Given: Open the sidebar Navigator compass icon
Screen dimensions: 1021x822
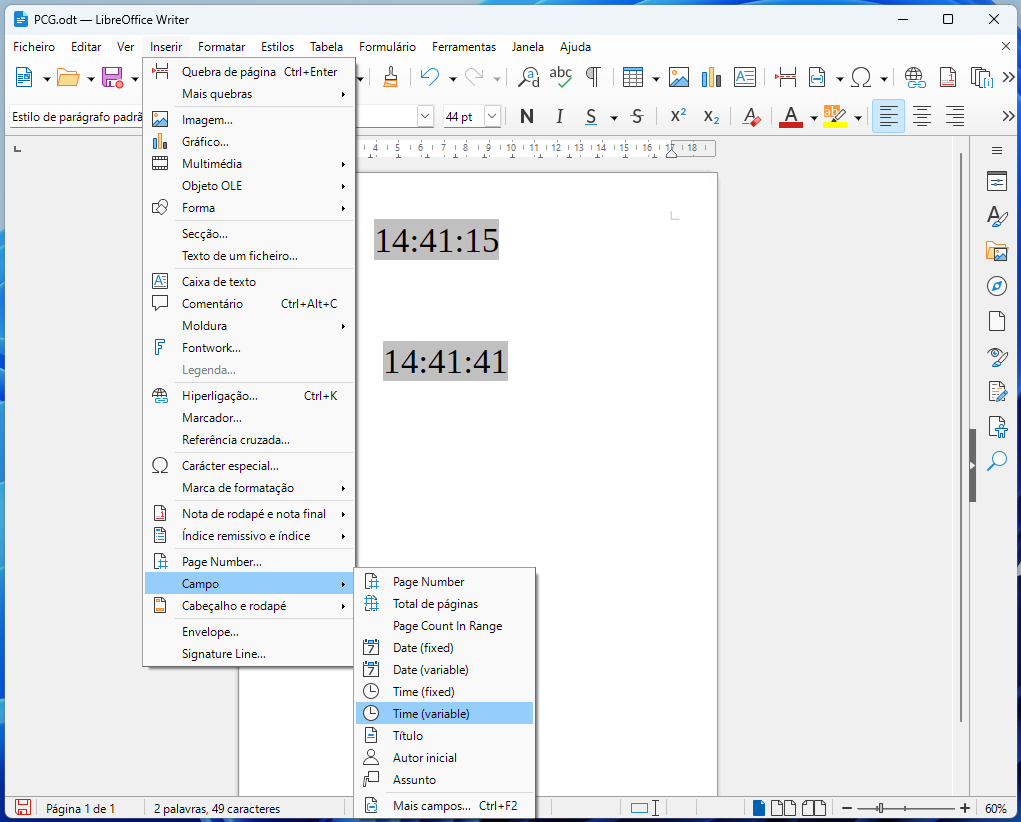Looking at the screenshot, I should pyautogui.click(x=996, y=286).
